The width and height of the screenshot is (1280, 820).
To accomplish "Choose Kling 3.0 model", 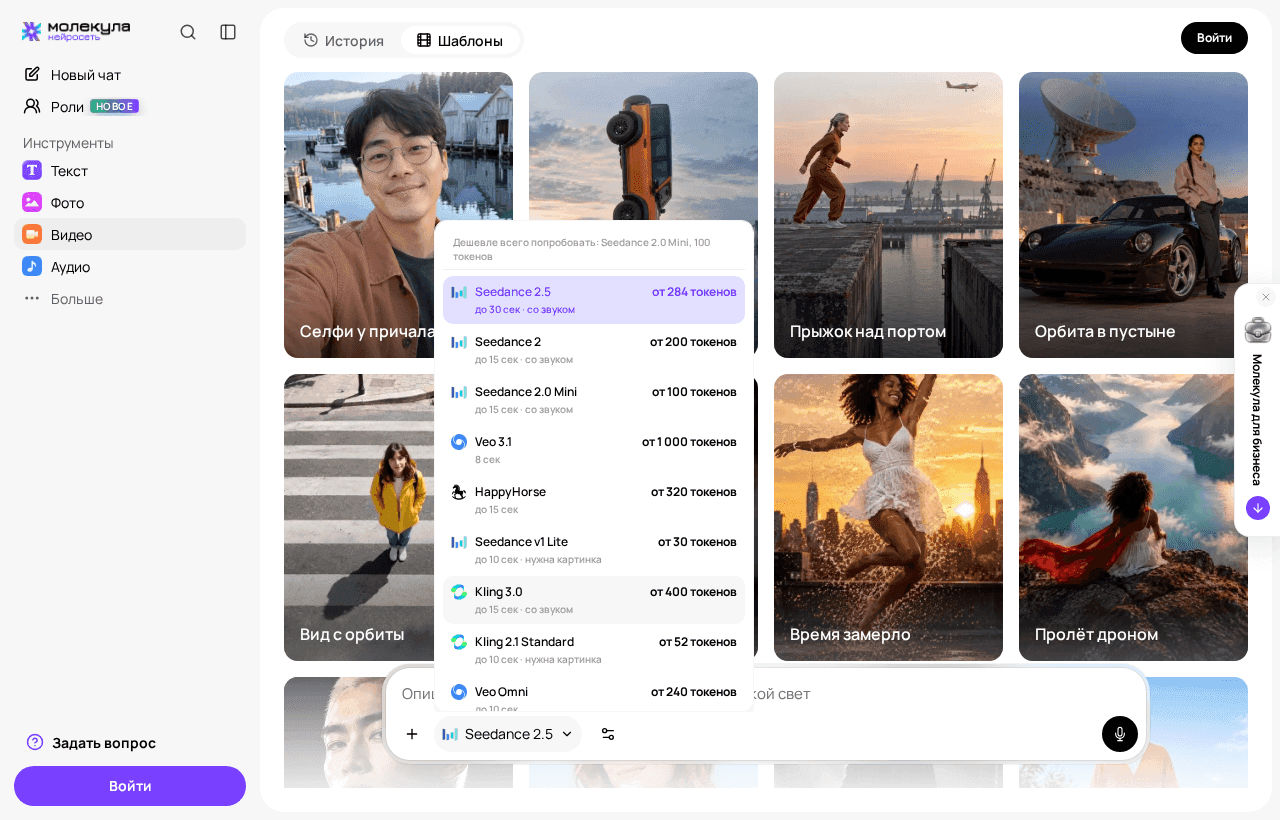I will click(594, 600).
